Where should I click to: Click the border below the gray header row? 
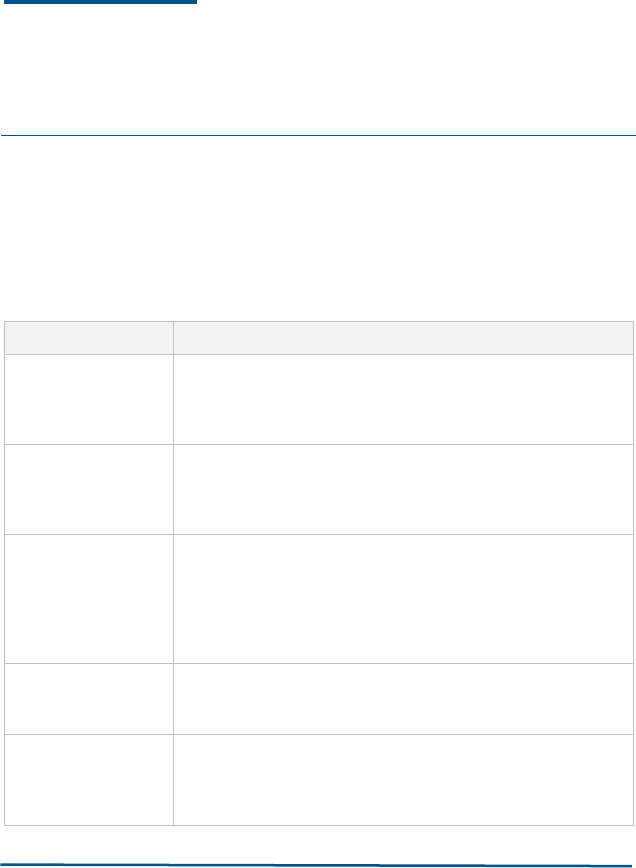[x=318, y=354]
